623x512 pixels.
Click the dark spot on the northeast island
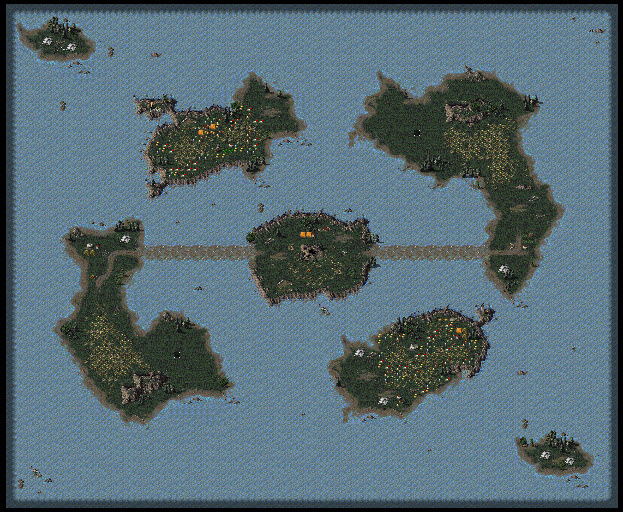coord(417,131)
